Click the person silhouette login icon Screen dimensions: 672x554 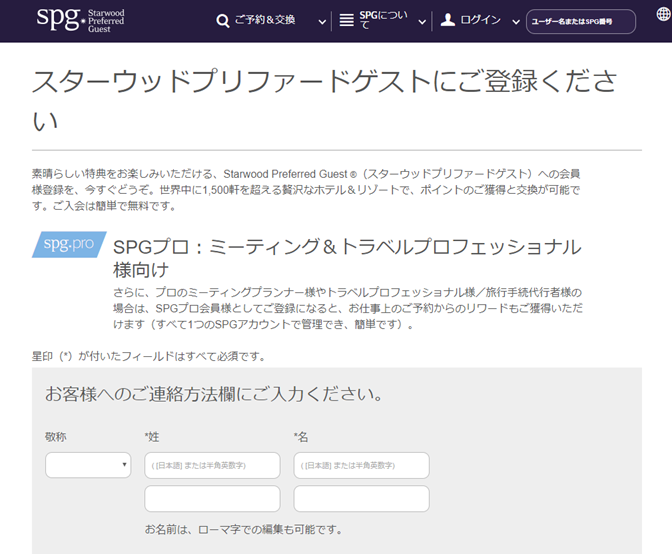click(x=448, y=20)
